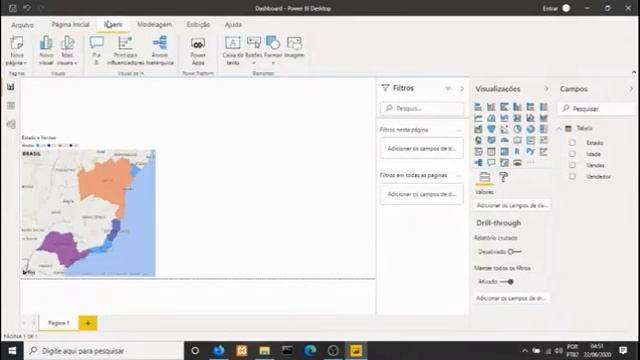Click the Undo arrow in title bar
Image resolution: width=640 pixels, height=360 pixels.
point(27,8)
